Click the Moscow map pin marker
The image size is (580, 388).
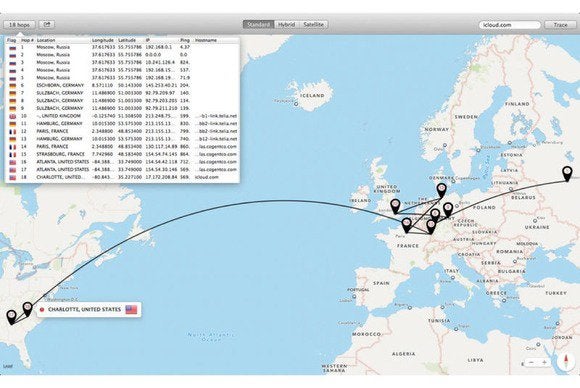pyautogui.click(x=567, y=173)
